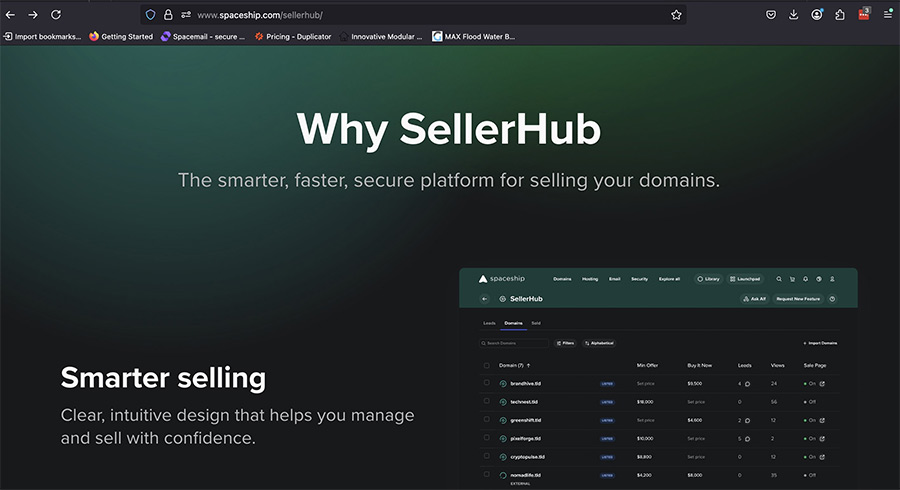Screen dimensions: 900x490
Task: Open the sale page link icon for greenshift.tld
Action: 823,421
